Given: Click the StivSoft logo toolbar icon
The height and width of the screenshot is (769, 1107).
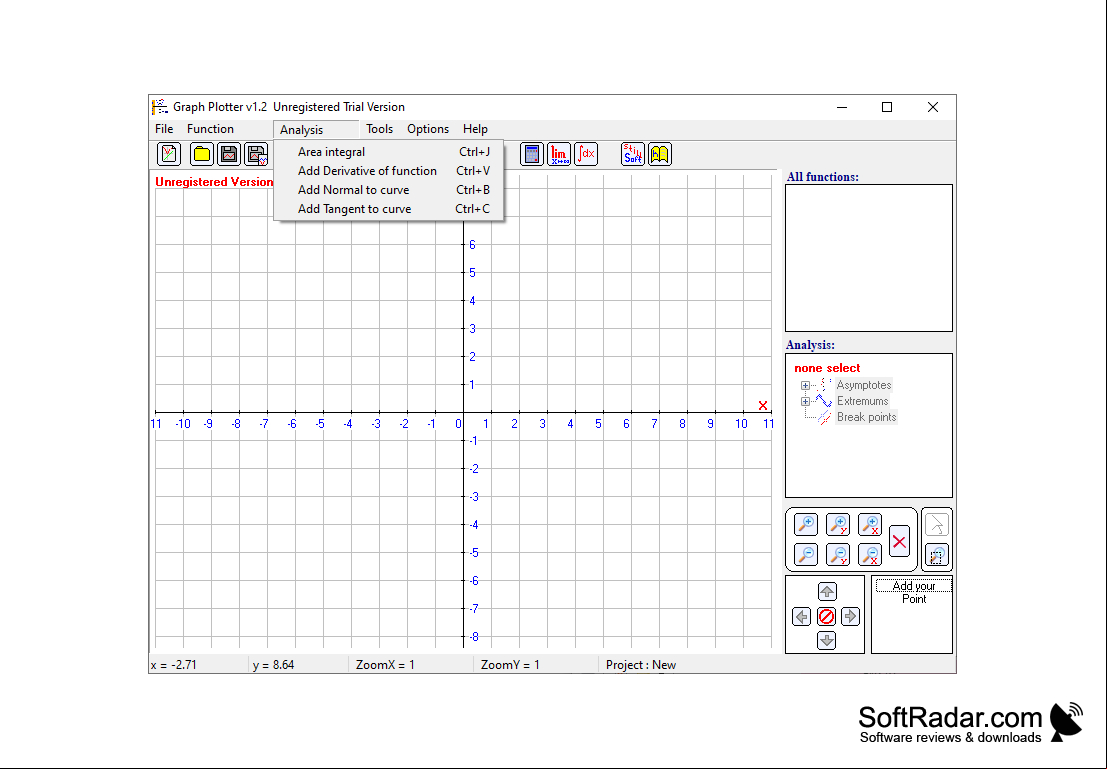Looking at the screenshot, I should [x=633, y=154].
